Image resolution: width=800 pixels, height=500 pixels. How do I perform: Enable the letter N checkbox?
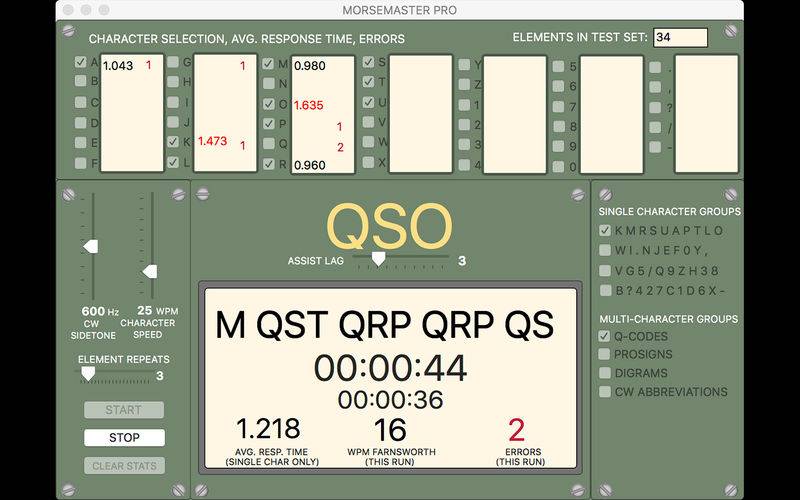click(268, 83)
